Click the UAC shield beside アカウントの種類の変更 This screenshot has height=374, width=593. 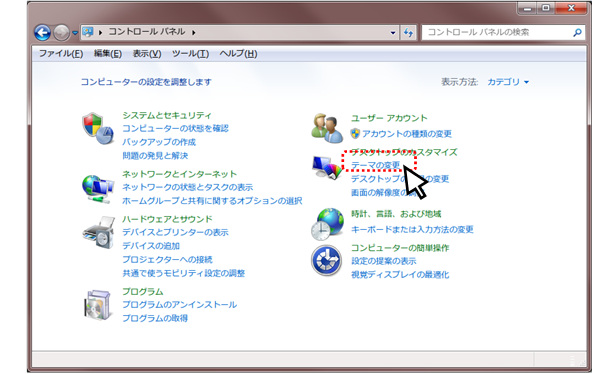coord(355,133)
